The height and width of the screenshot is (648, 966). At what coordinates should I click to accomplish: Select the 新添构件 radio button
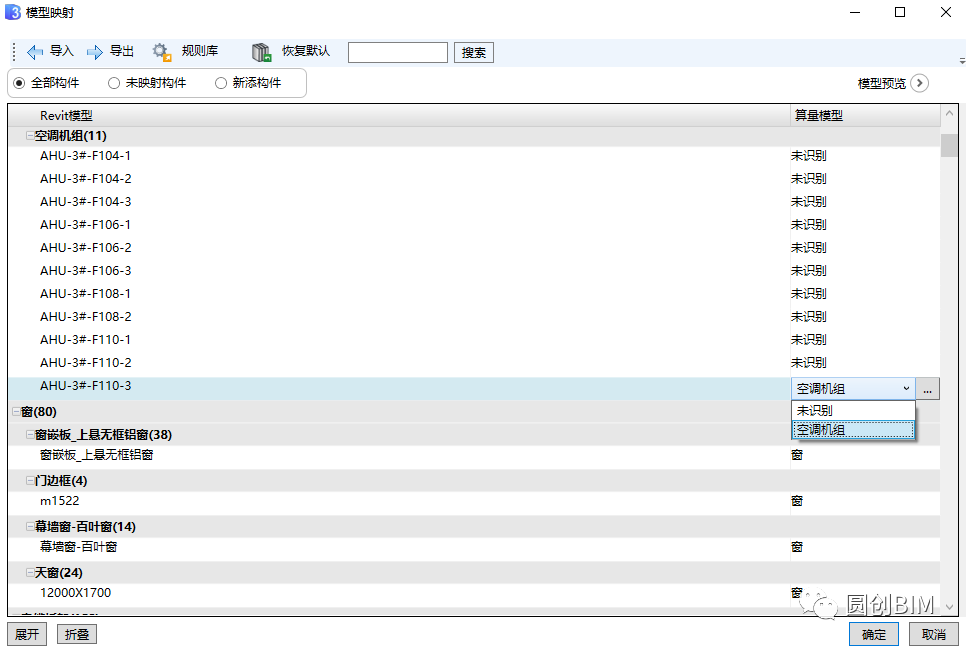(221, 83)
